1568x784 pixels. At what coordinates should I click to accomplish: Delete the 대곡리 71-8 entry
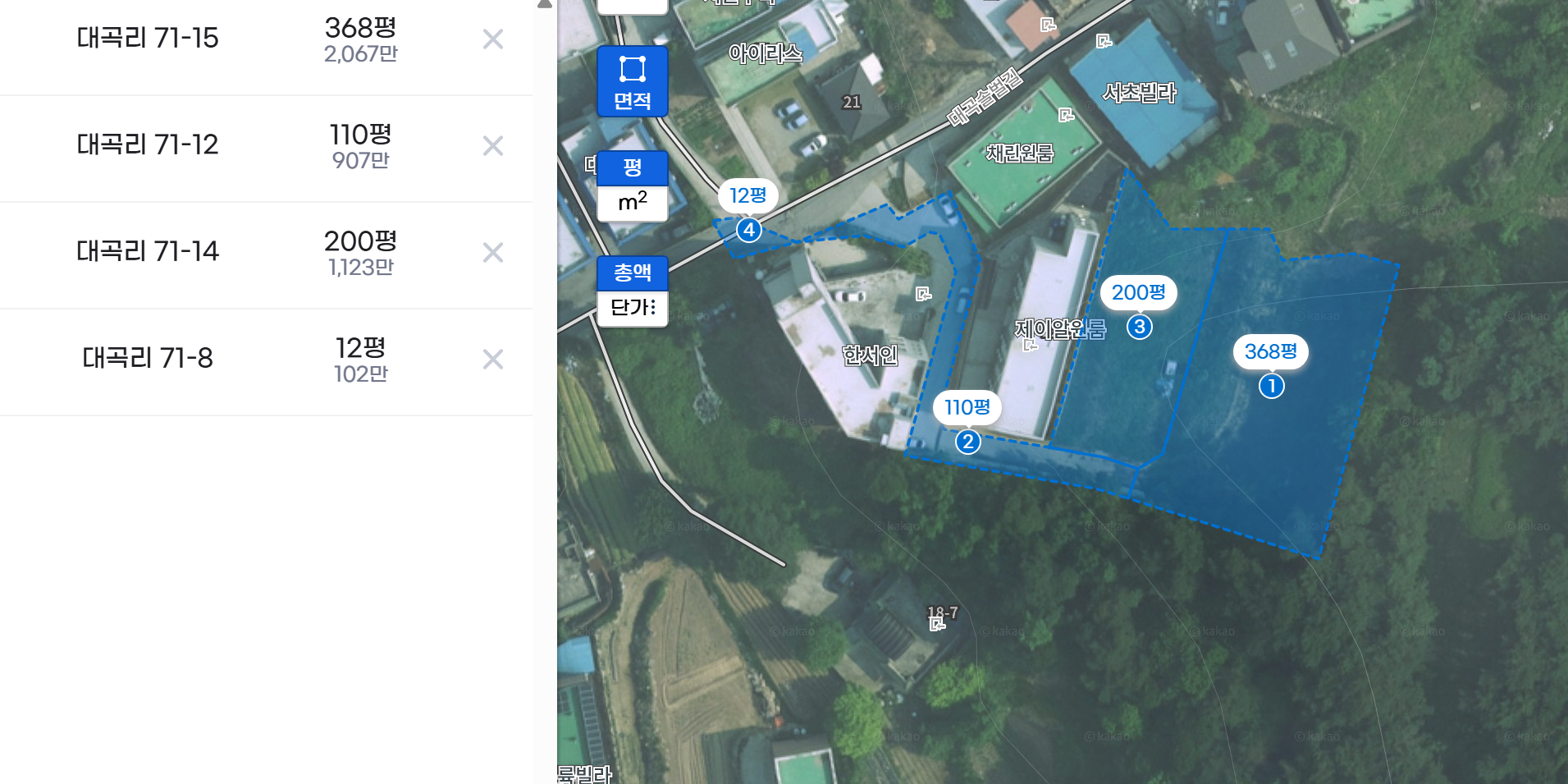coord(493,359)
